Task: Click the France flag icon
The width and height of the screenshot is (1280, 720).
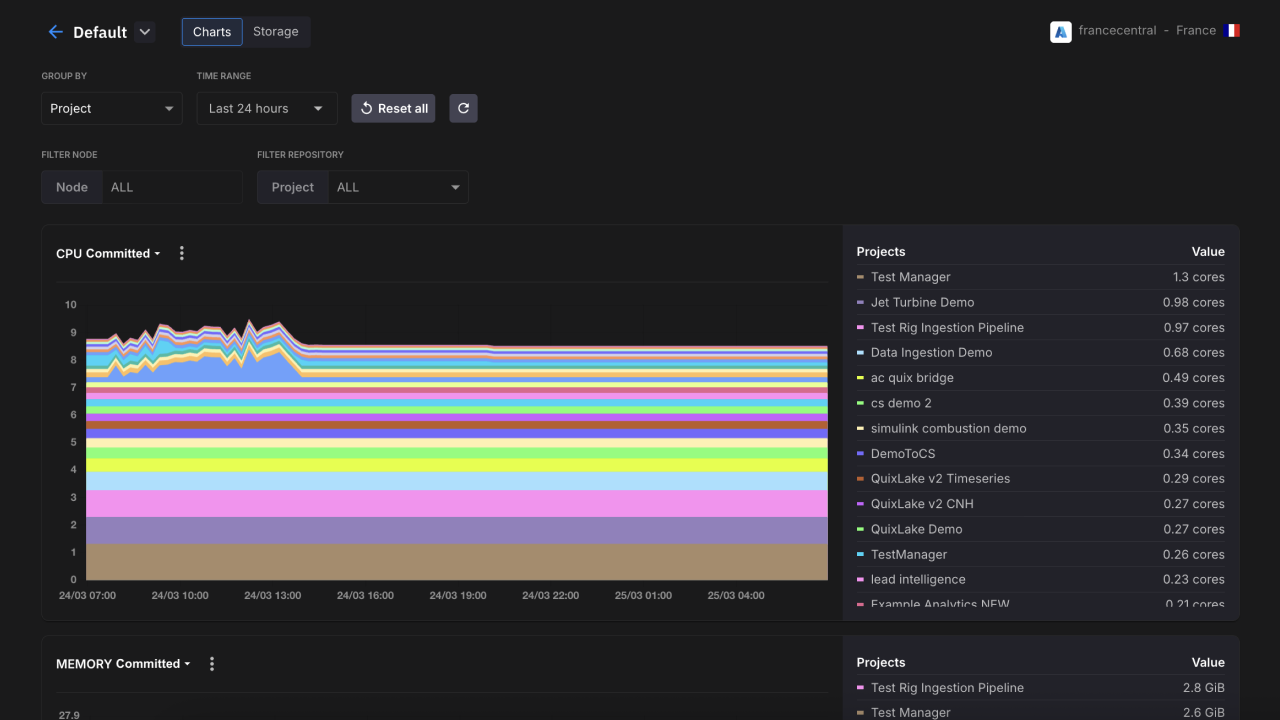Action: 1231,31
